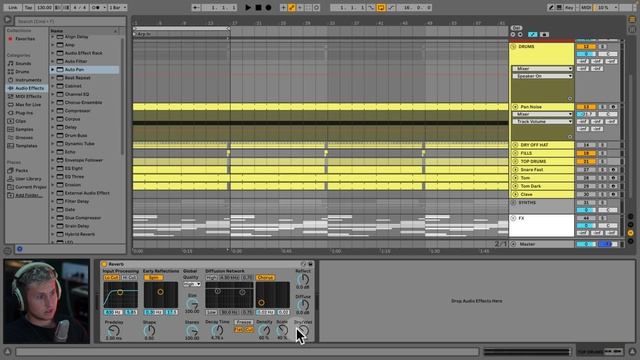Open the Track Volume automation dropdown
This screenshot has width=640, height=360.
pyautogui.click(x=542, y=122)
